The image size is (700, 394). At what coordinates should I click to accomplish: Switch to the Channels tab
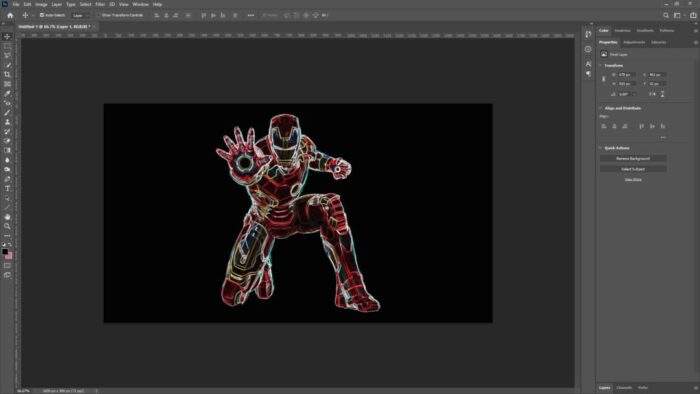coord(624,388)
